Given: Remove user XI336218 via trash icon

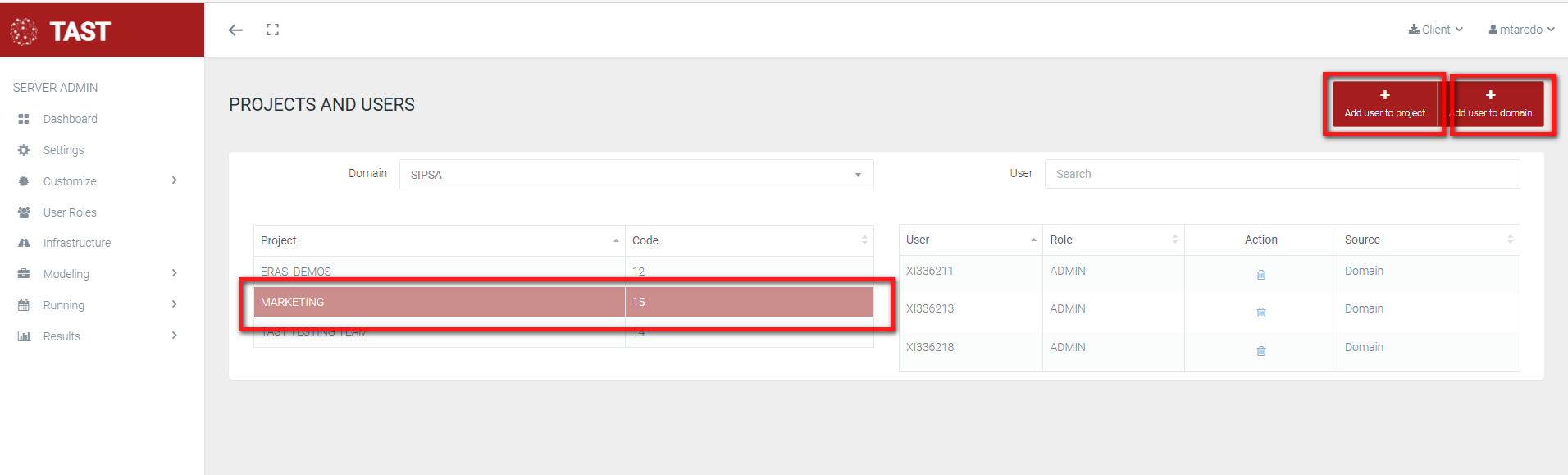Looking at the screenshot, I should pos(1261,351).
